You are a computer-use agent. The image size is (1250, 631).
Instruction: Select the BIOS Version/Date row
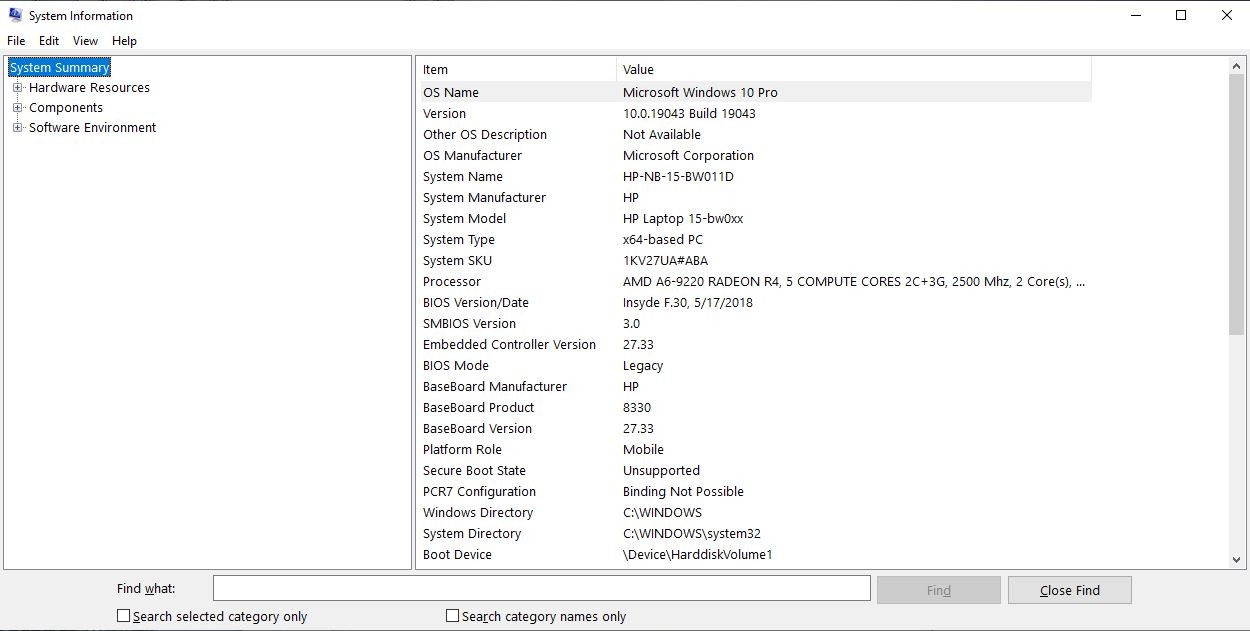754,302
